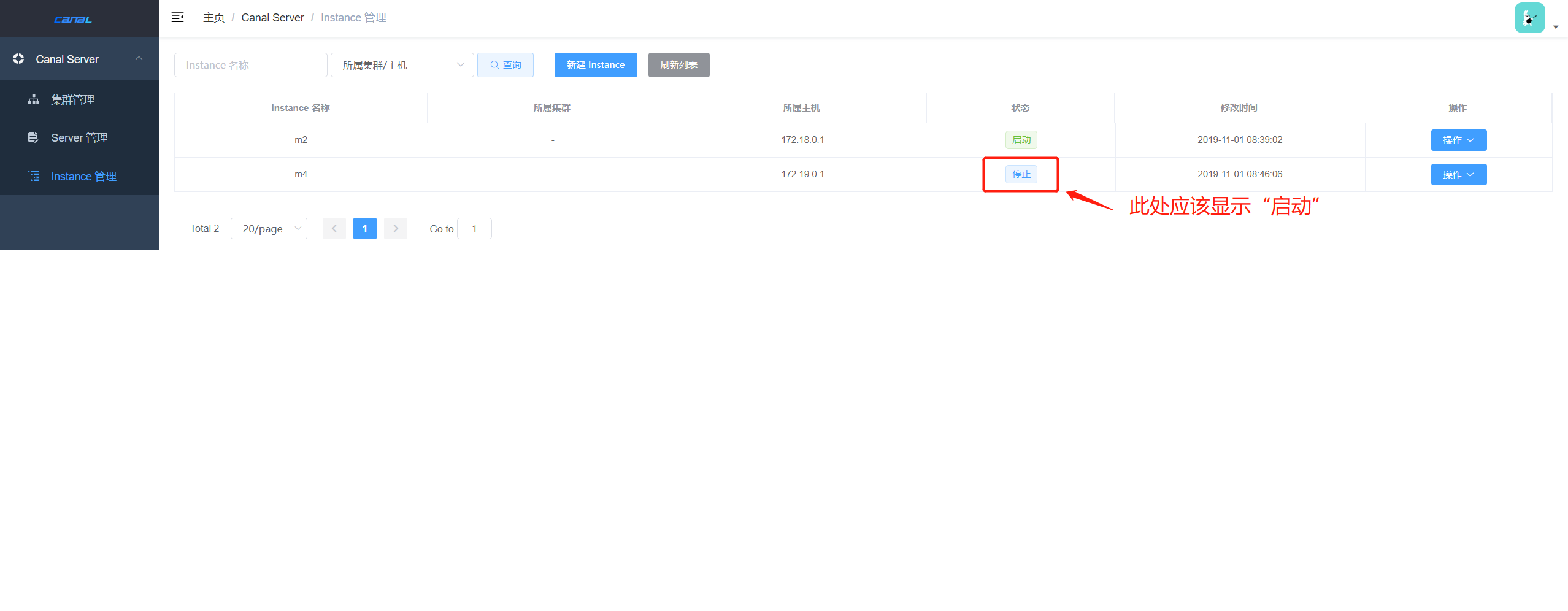The height and width of the screenshot is (611, 1568).
Task: Click the Go to page input field
Action: (474, 228)
